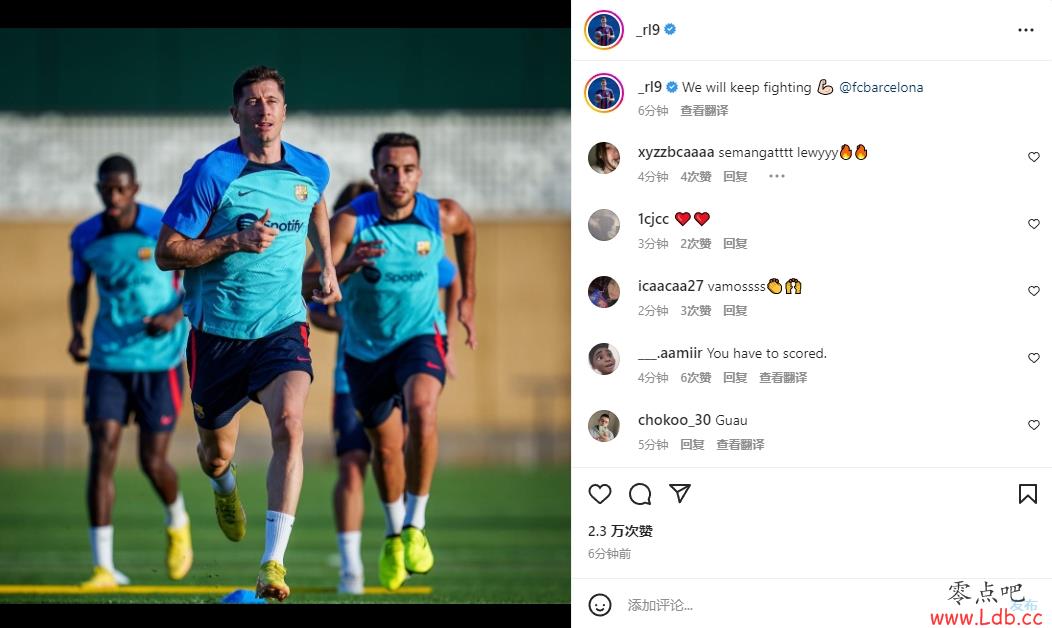Image resolution: width=1052 pixels, height=628 pixels.
Task: Like icaacaa27's vamossss comment
Action: [x=1033, y=291]
